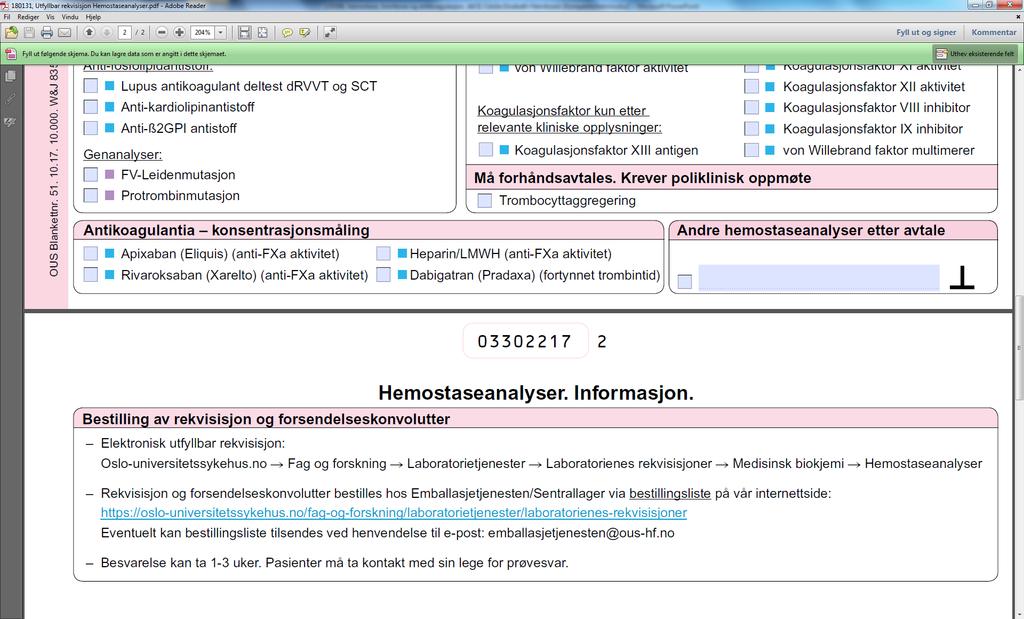The width and height of the screenshot is (1024, 619).
Task: Open the Kommentar pane
Action: pos(993,32)
